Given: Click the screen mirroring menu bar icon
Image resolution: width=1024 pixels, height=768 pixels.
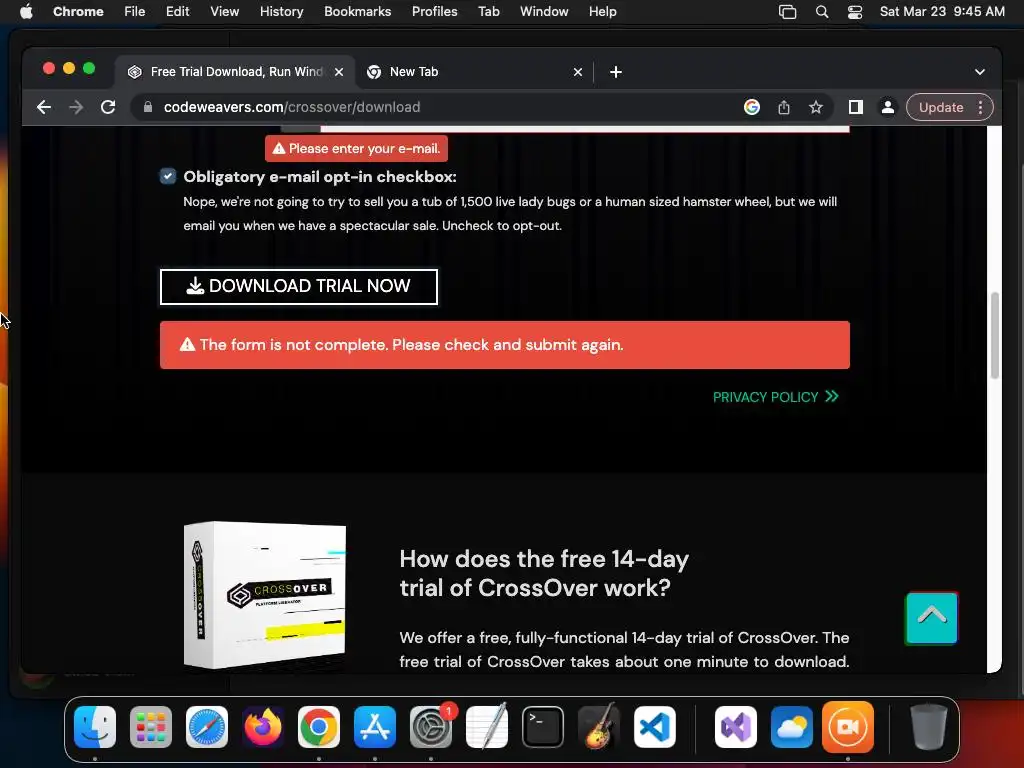Looking at the screenshot, I should tap(788, 11).
